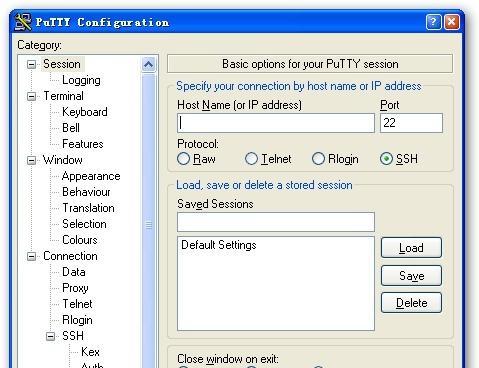This screenshot has height=368, width=479.
Task: Collapse the Terminal tree node
Action: 31,96
